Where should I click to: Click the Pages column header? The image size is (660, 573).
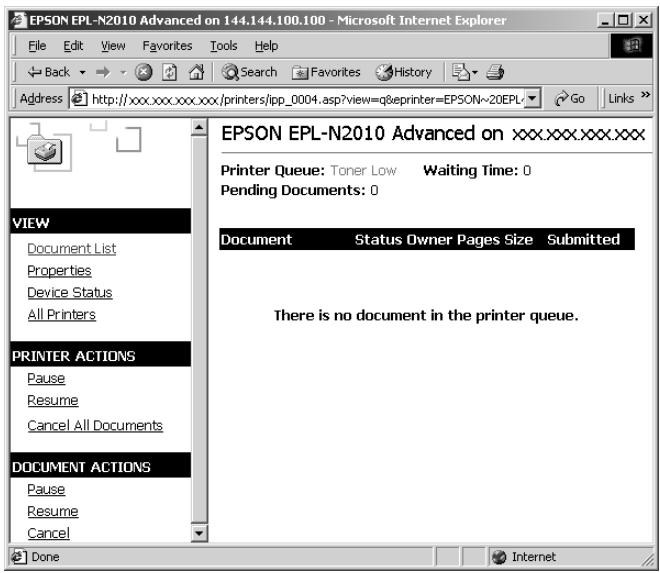[x=479, y=240]
